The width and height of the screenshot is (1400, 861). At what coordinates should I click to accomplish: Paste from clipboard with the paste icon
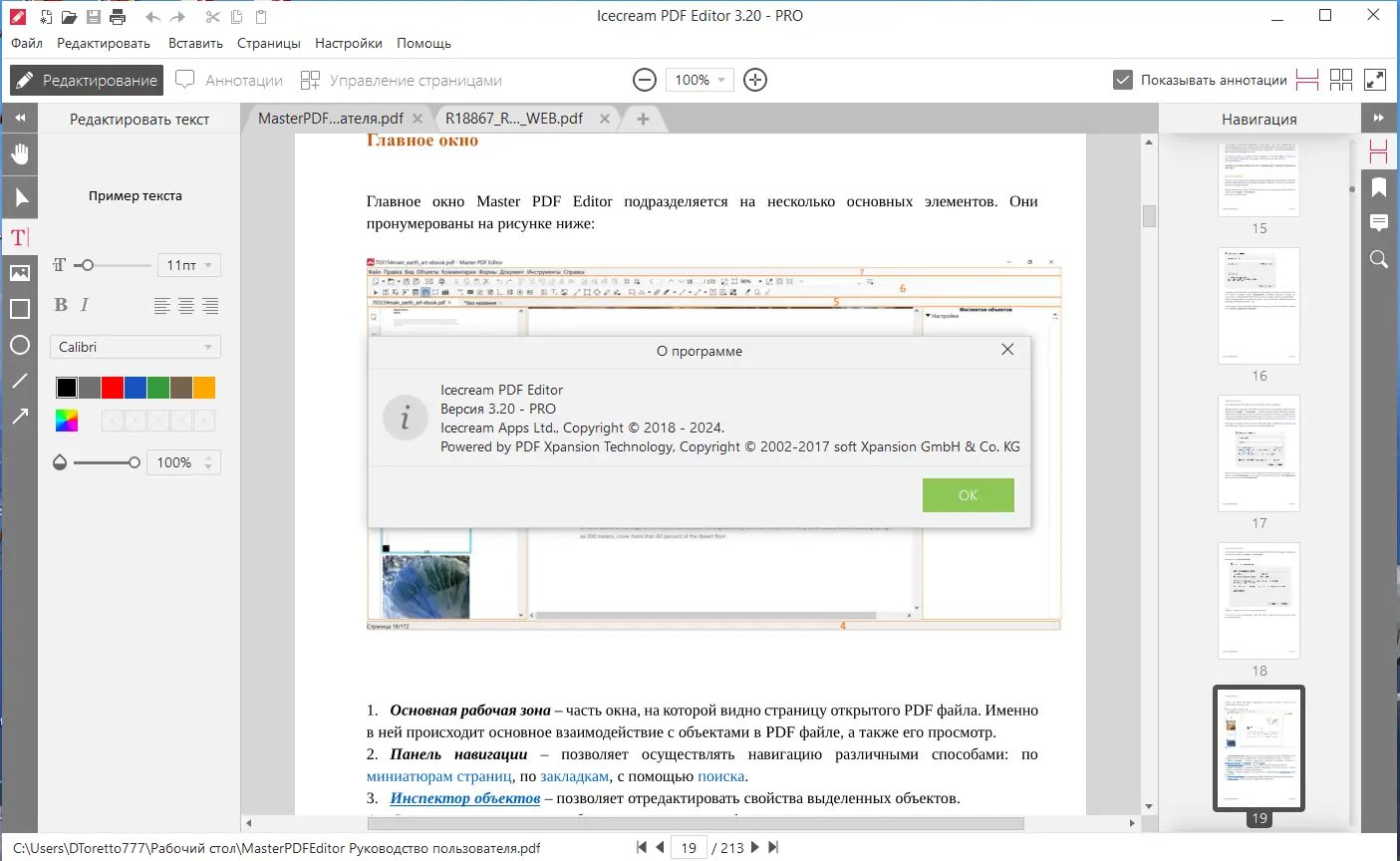coord(261,17)
